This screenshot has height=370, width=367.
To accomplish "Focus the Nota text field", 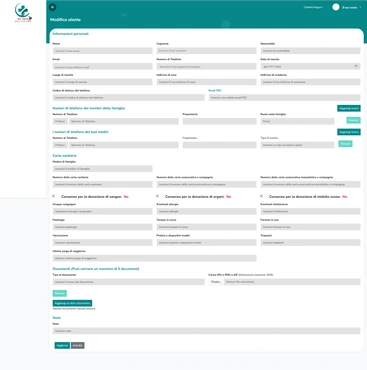I will click(206, 331).
